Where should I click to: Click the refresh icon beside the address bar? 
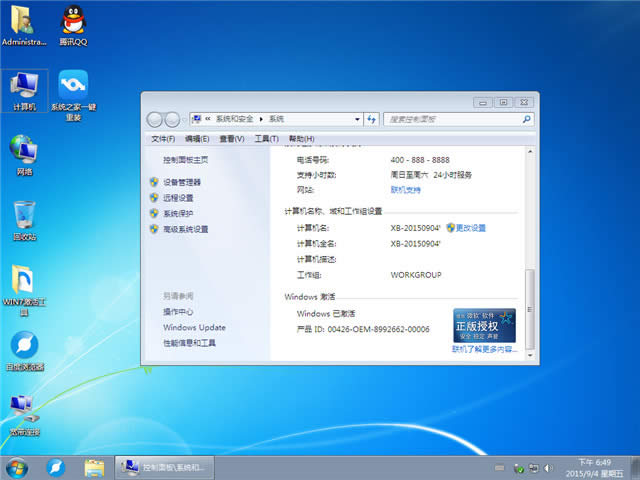[371, 119]
